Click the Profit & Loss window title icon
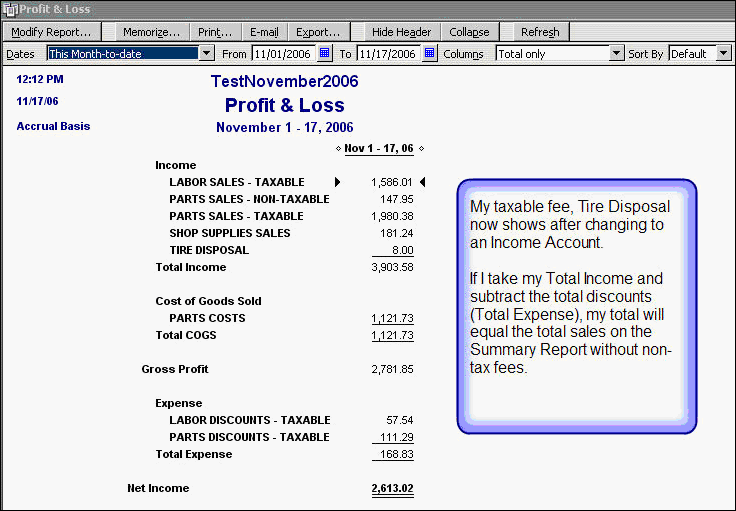Viewport: 736px width, 511px height. [x=9, y=9]
